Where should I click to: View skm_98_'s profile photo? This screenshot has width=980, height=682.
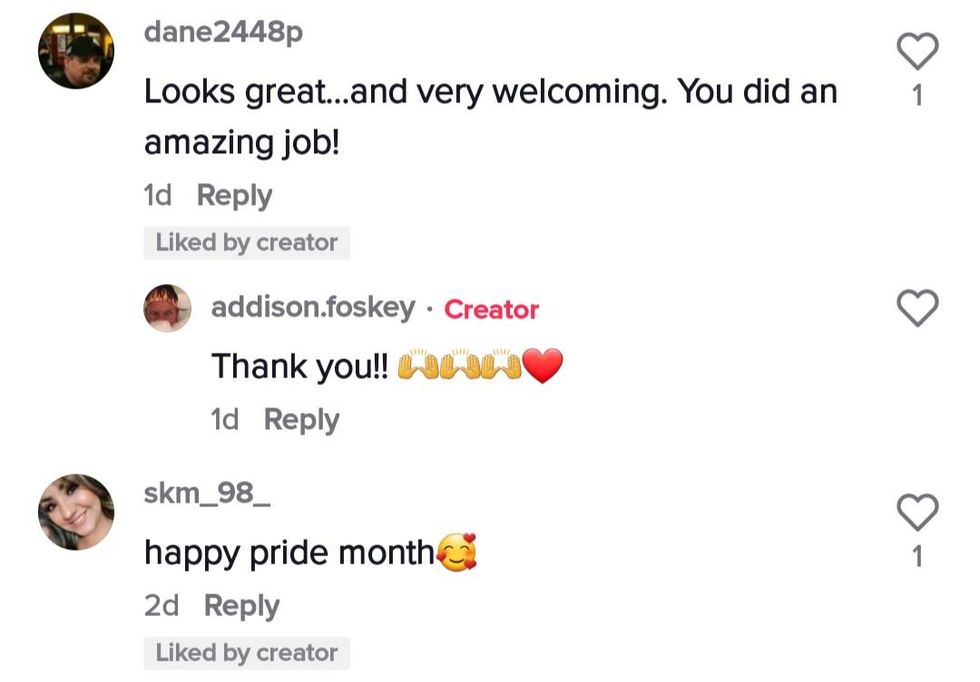[76, 512]
